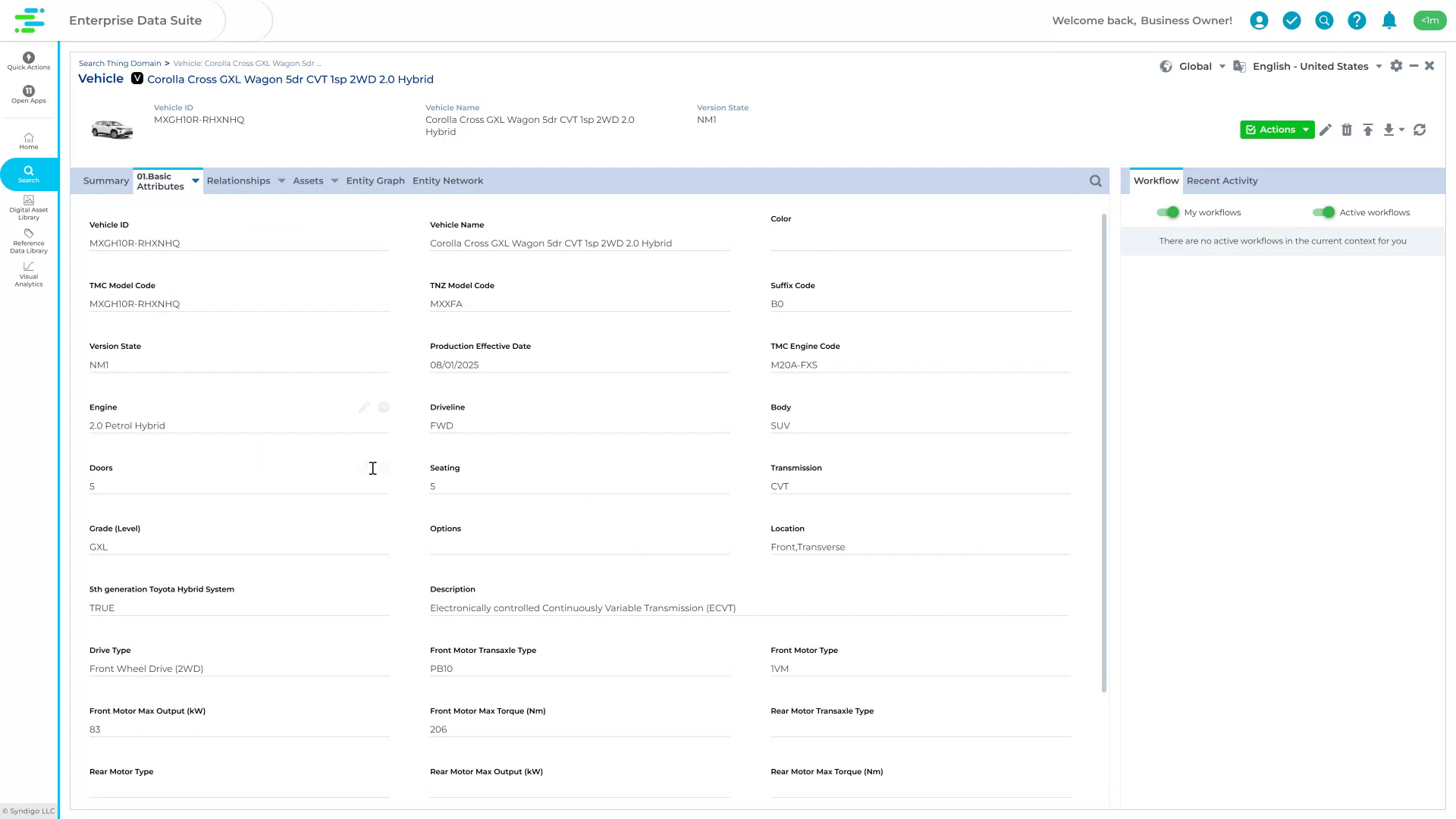This screenshot has width=1456, height=819.
Task: Toggle the checkmark approval icon in the header
Action: coord(1291,20)
